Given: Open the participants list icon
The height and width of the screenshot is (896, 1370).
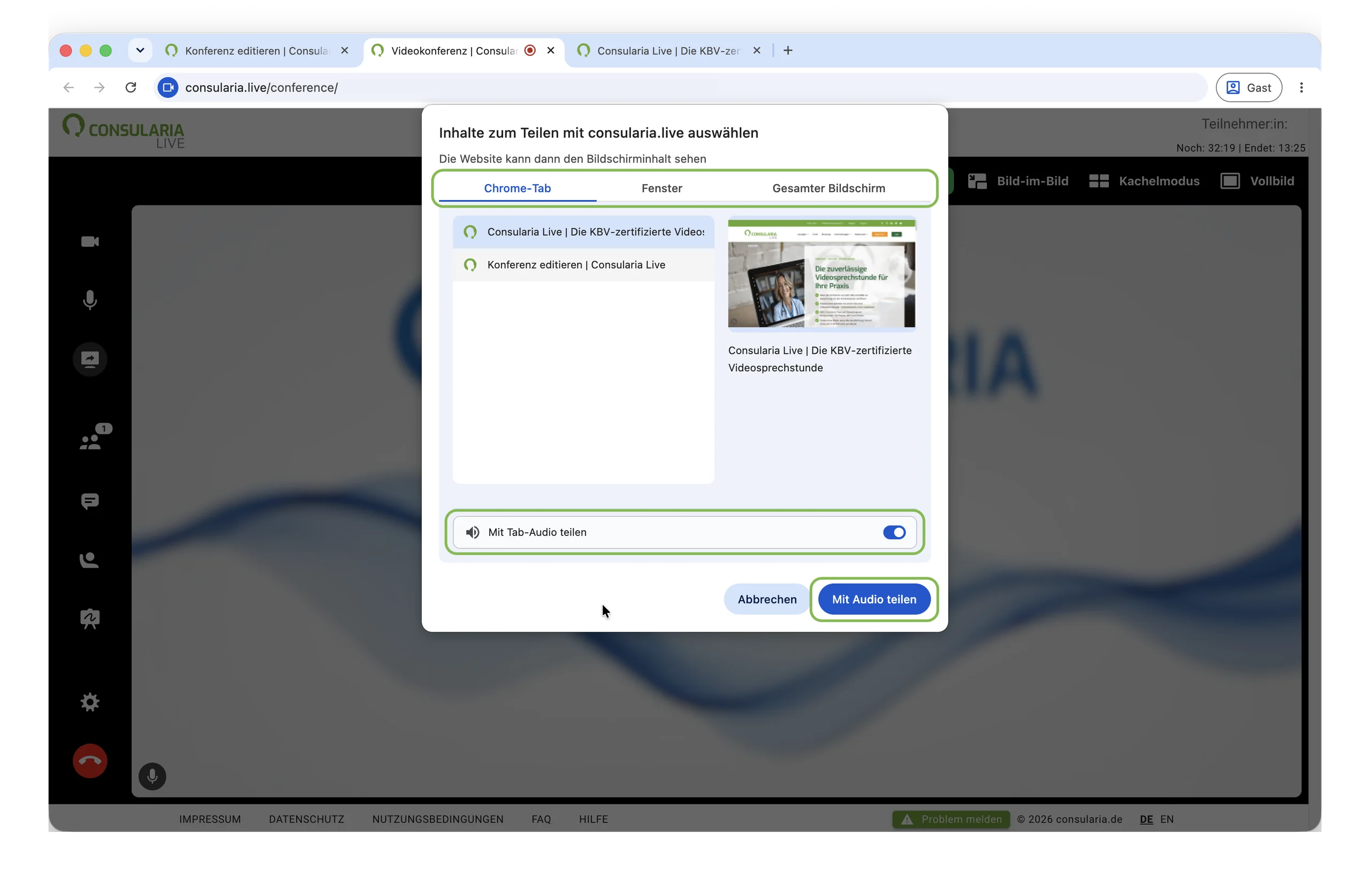Looking at the screenshot, I should click(x=94, y=438).
